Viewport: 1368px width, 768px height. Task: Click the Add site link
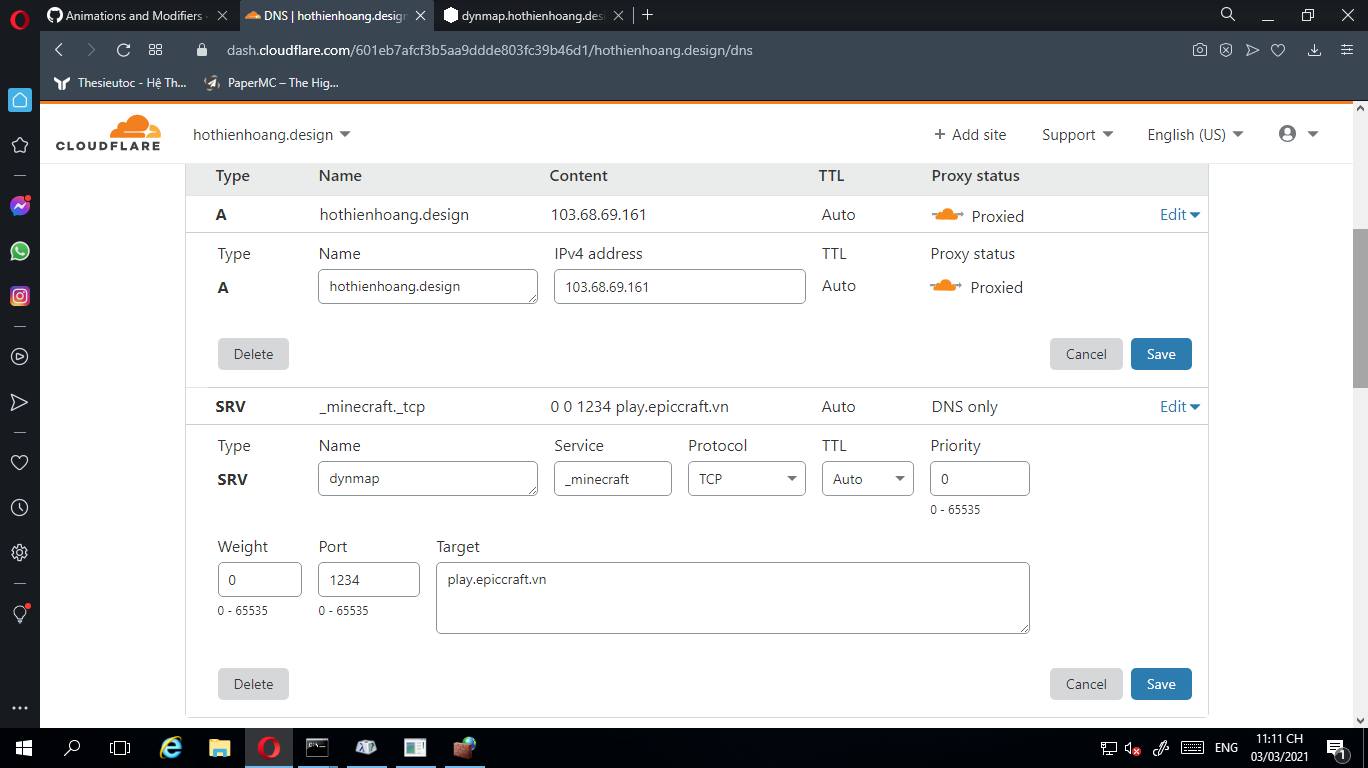pyautogui.click(x=970, y=135)
